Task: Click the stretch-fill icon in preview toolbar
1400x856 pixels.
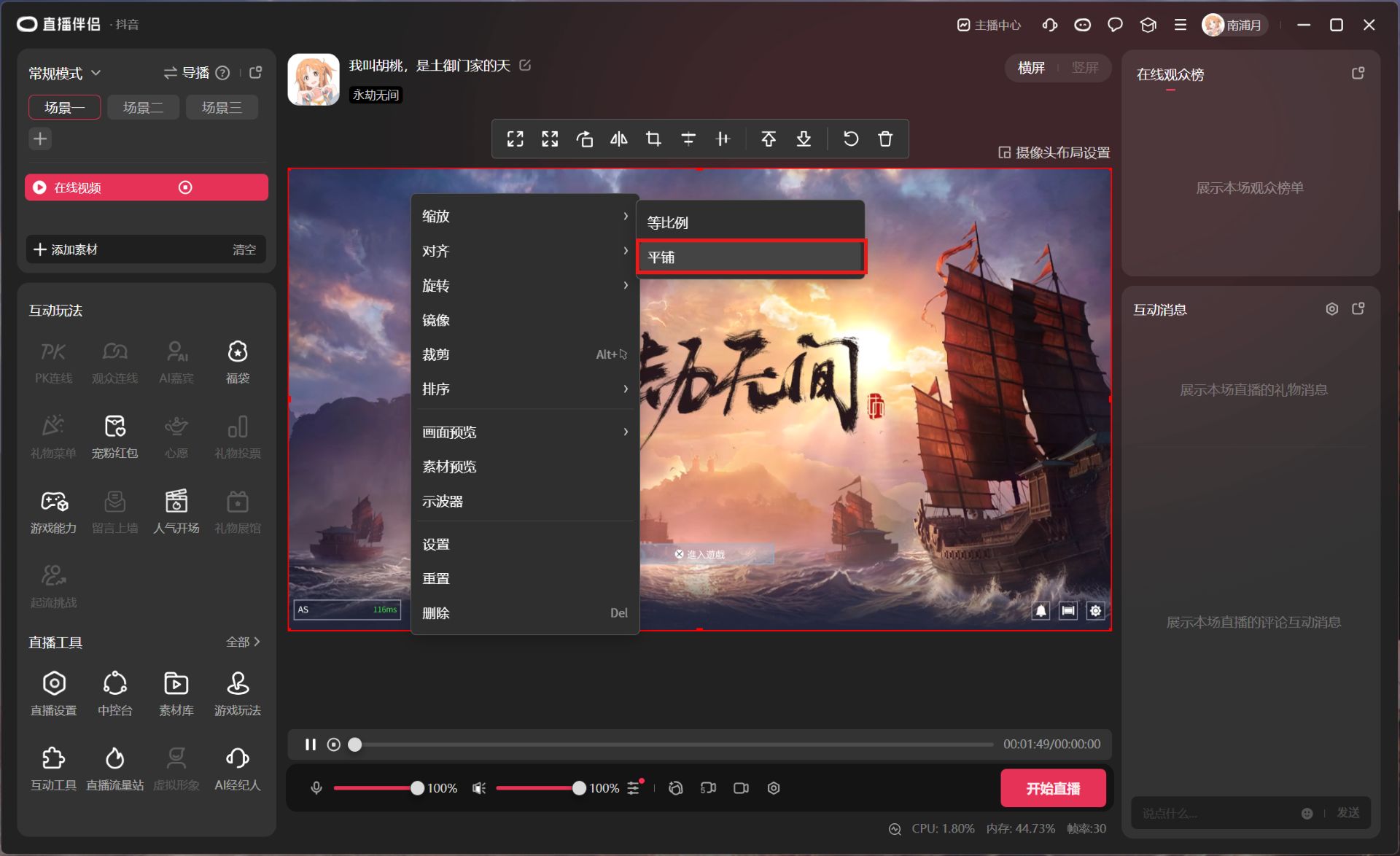Action: [550, 139]
